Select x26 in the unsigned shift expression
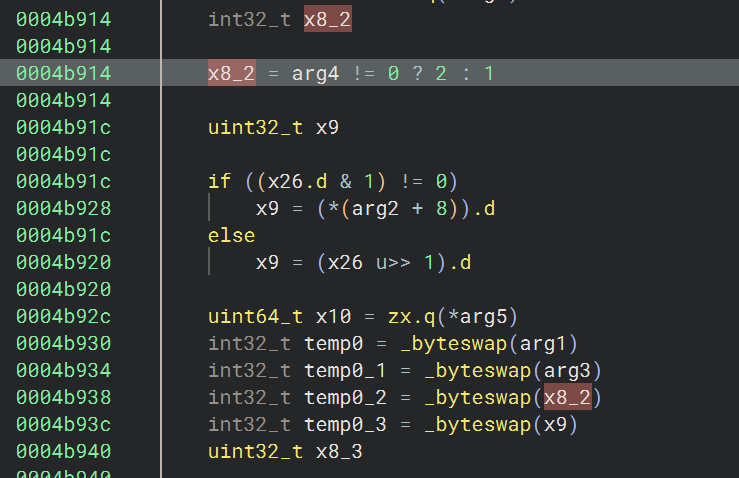 click(x=338, y=262)
